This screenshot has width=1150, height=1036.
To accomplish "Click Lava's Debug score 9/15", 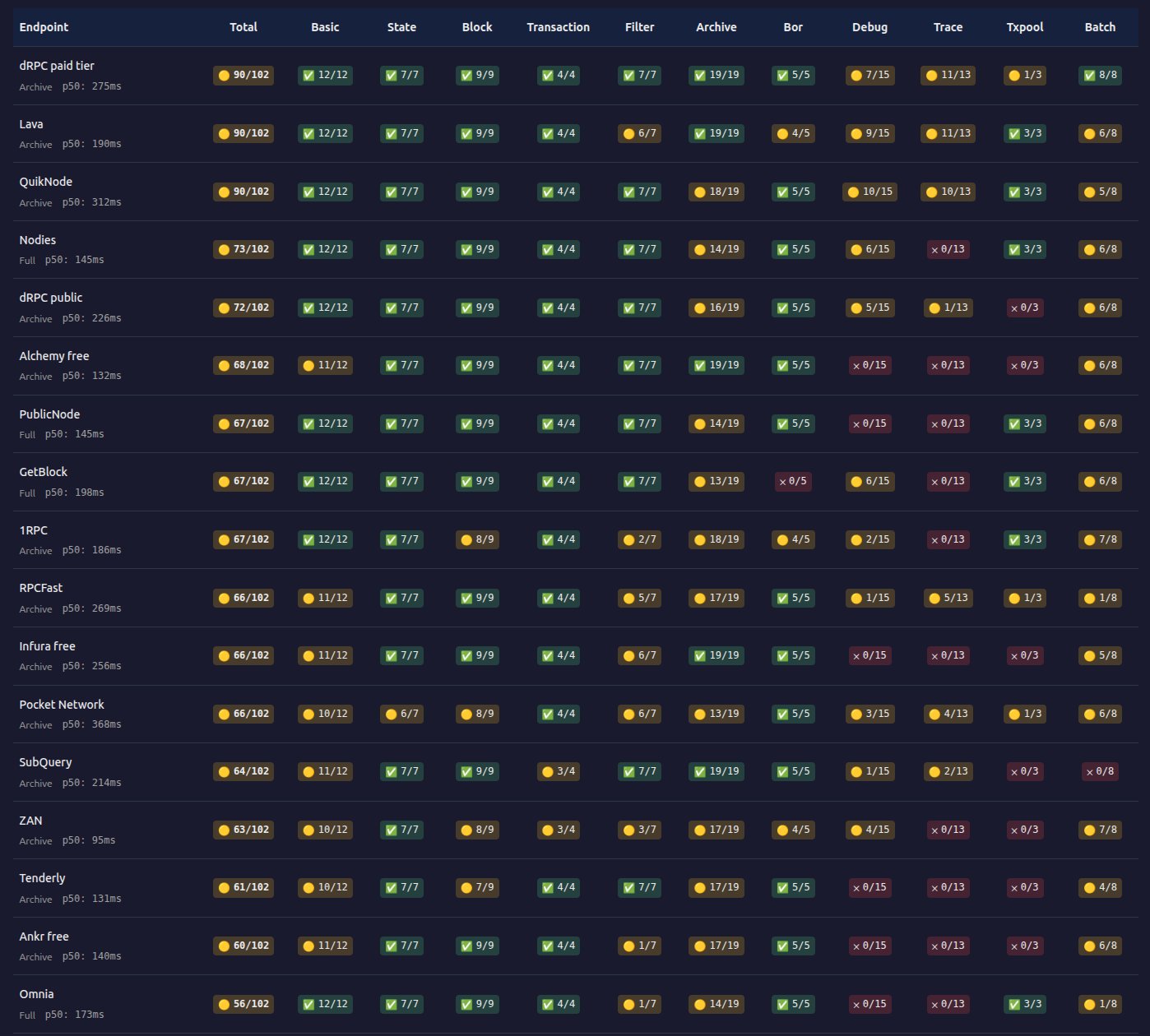I will [x=869, y=133].
